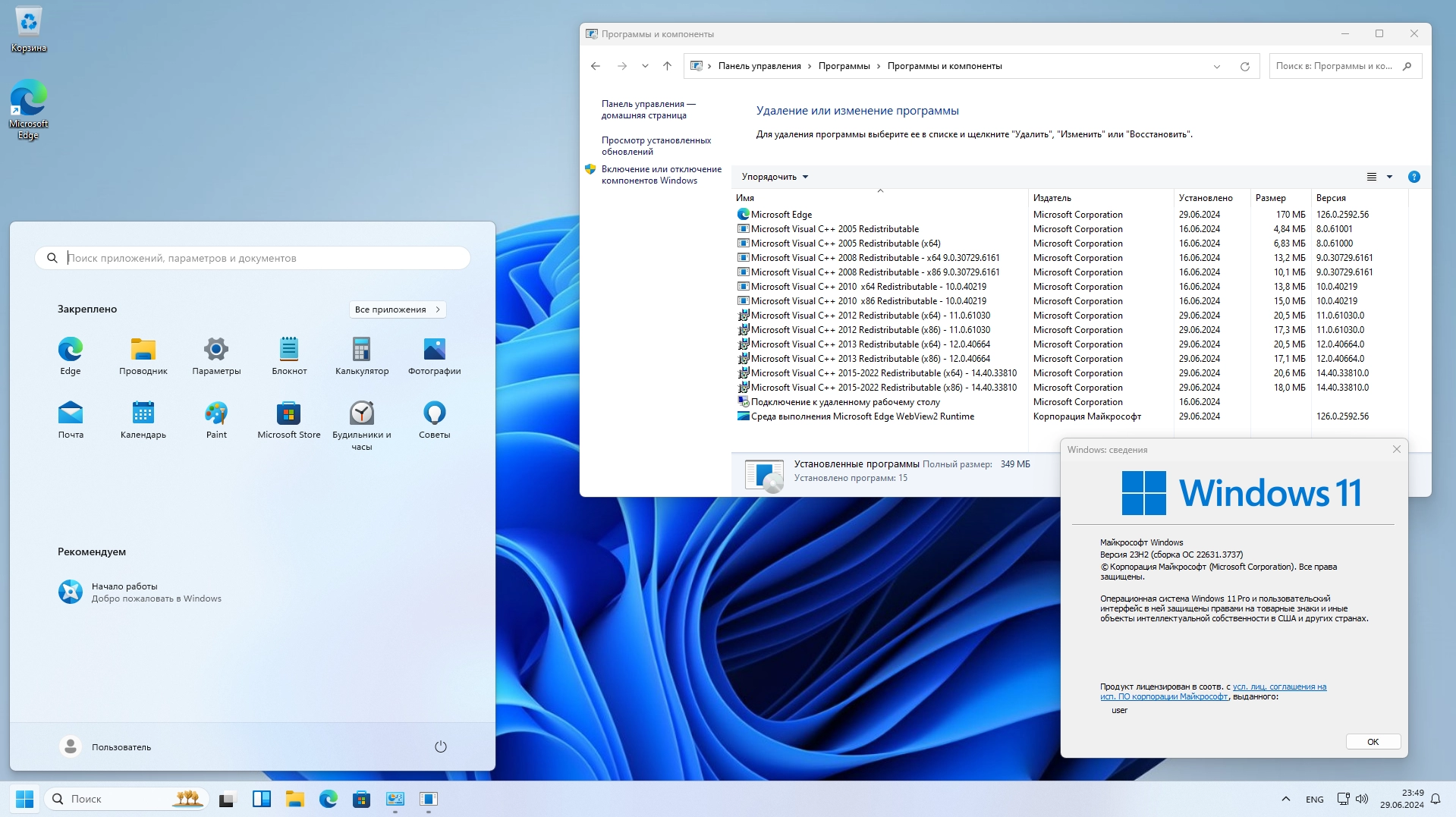Viewport: 1456px width, 817px height.
Task: Sort list by Издатель column header
Action: point(1052,198)
